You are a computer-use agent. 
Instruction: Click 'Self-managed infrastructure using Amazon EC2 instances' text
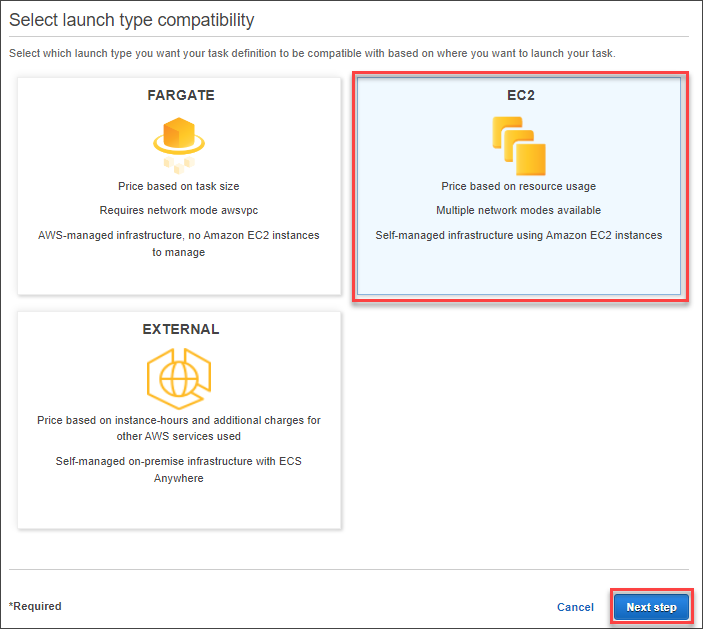[x=519, y=235]
